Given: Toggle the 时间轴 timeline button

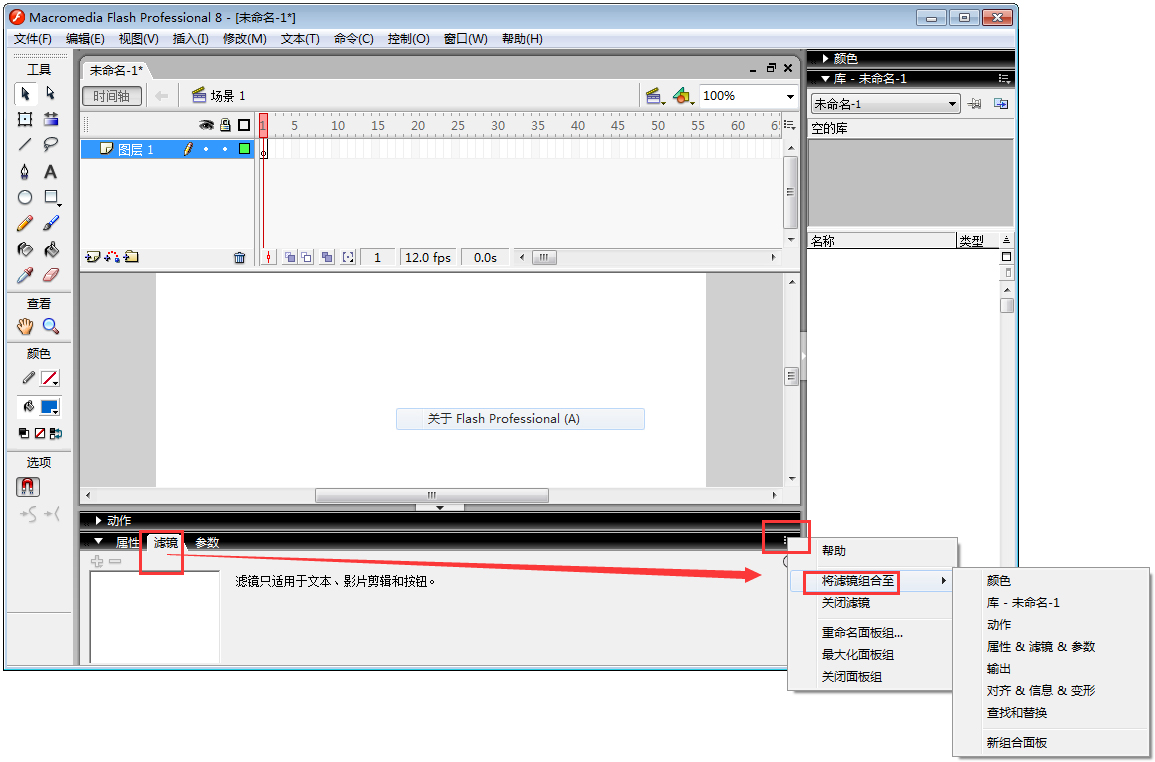Looking at the screenshot, I should [x=112, y=96].
